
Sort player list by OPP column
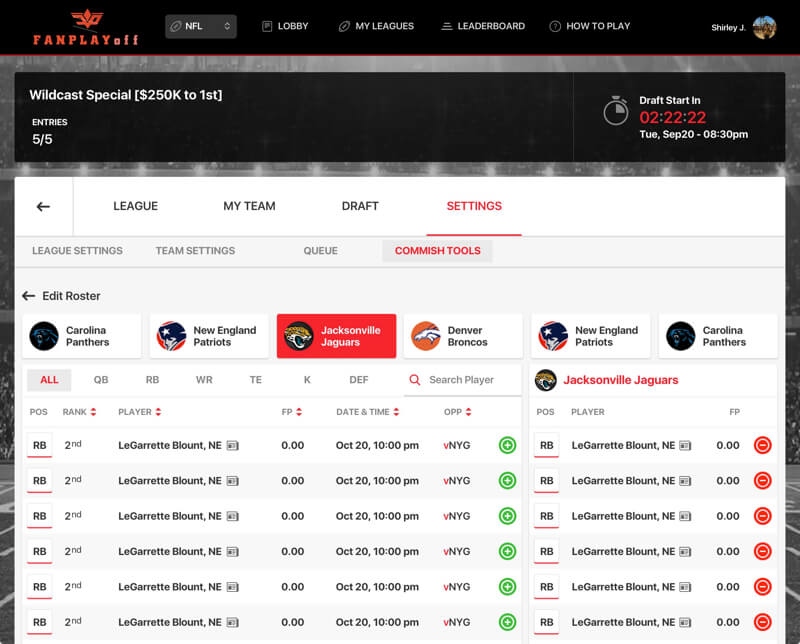point(458,412)
